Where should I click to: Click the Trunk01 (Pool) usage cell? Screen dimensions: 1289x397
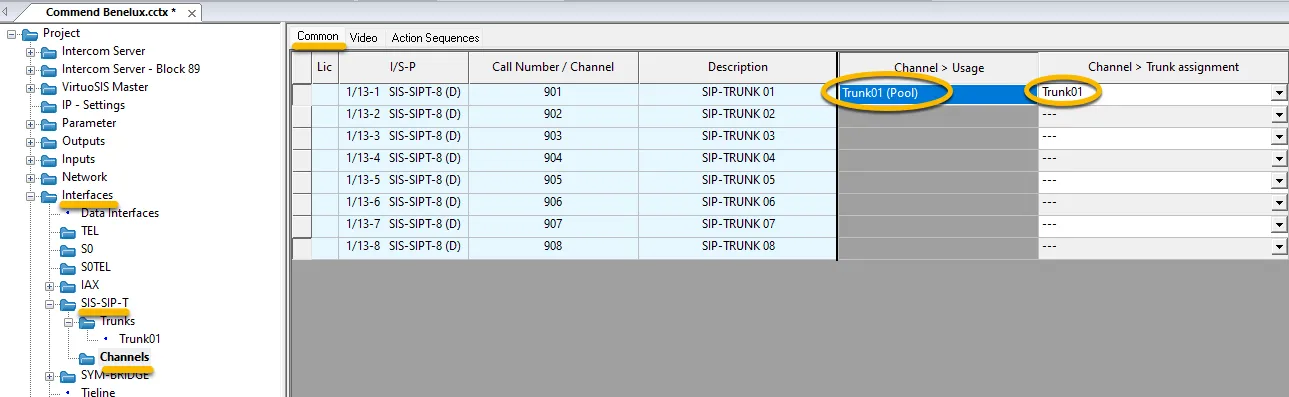pos(938,93)
